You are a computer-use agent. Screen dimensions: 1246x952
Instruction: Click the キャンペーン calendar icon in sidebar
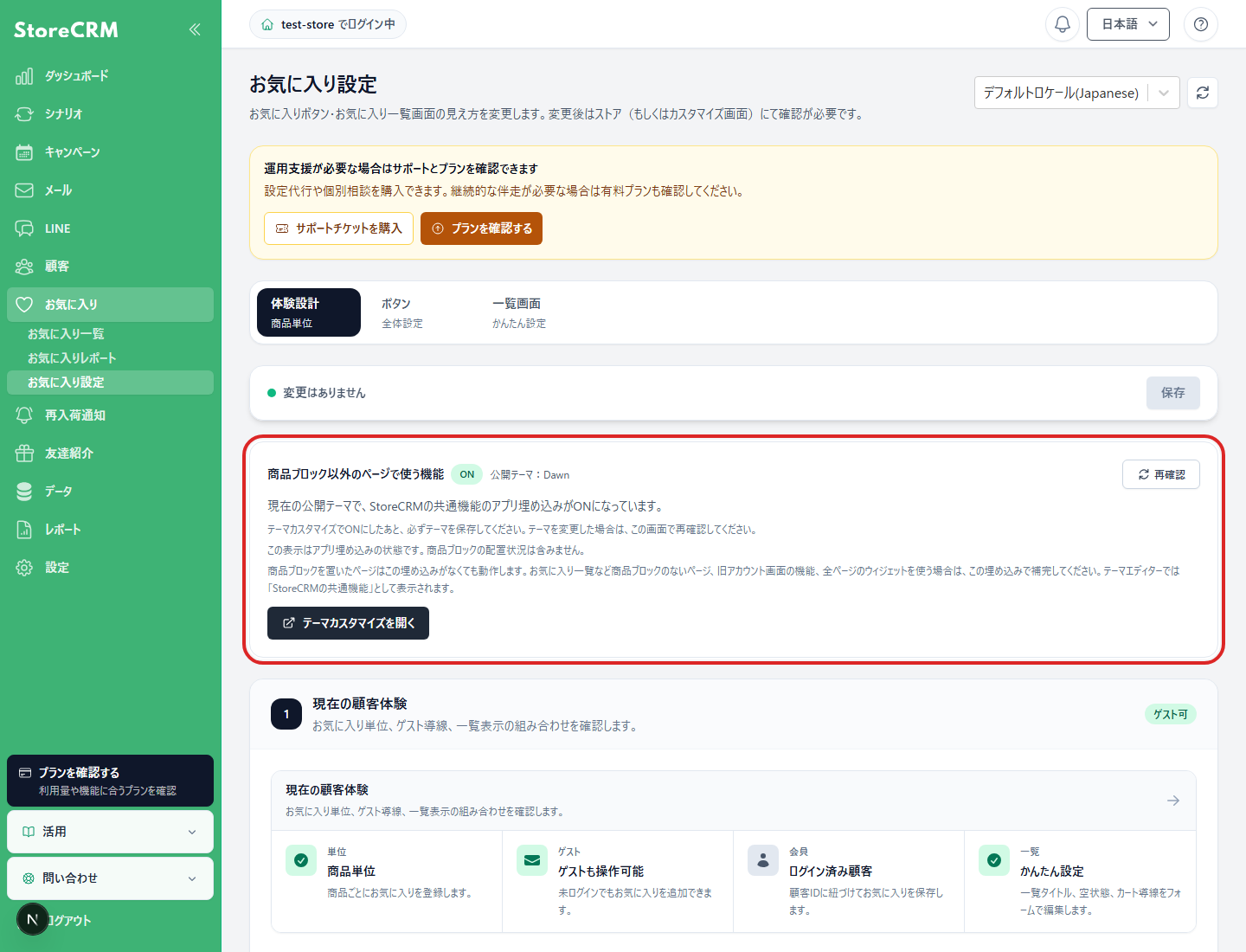(24, 152)
